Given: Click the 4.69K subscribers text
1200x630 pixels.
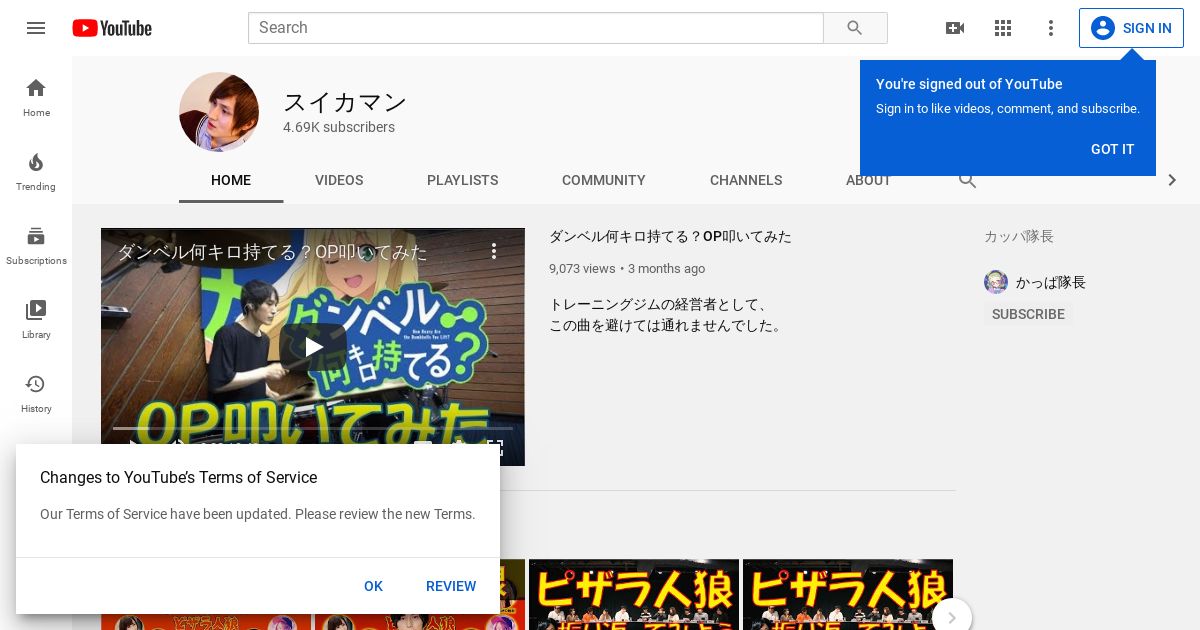Looking at the screenshot, I should (339, 127).
